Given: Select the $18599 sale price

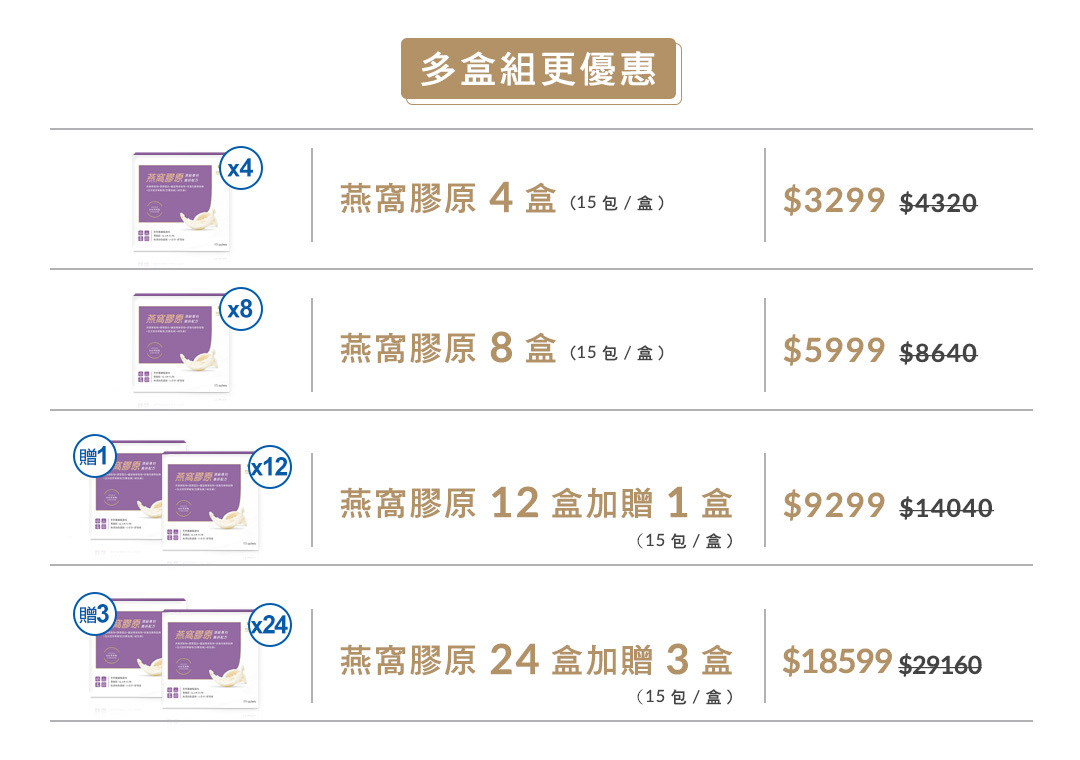Looking at the screenshot, I should coord(836,661).
